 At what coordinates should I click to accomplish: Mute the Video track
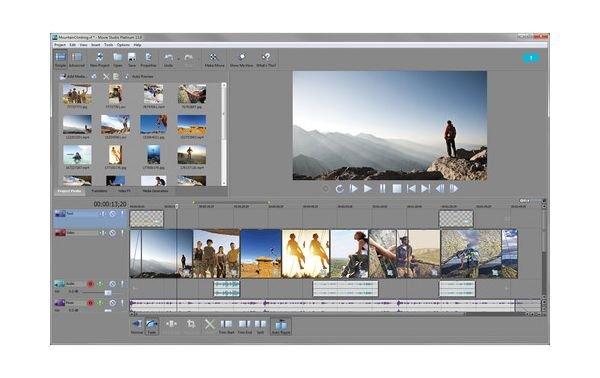112,233
